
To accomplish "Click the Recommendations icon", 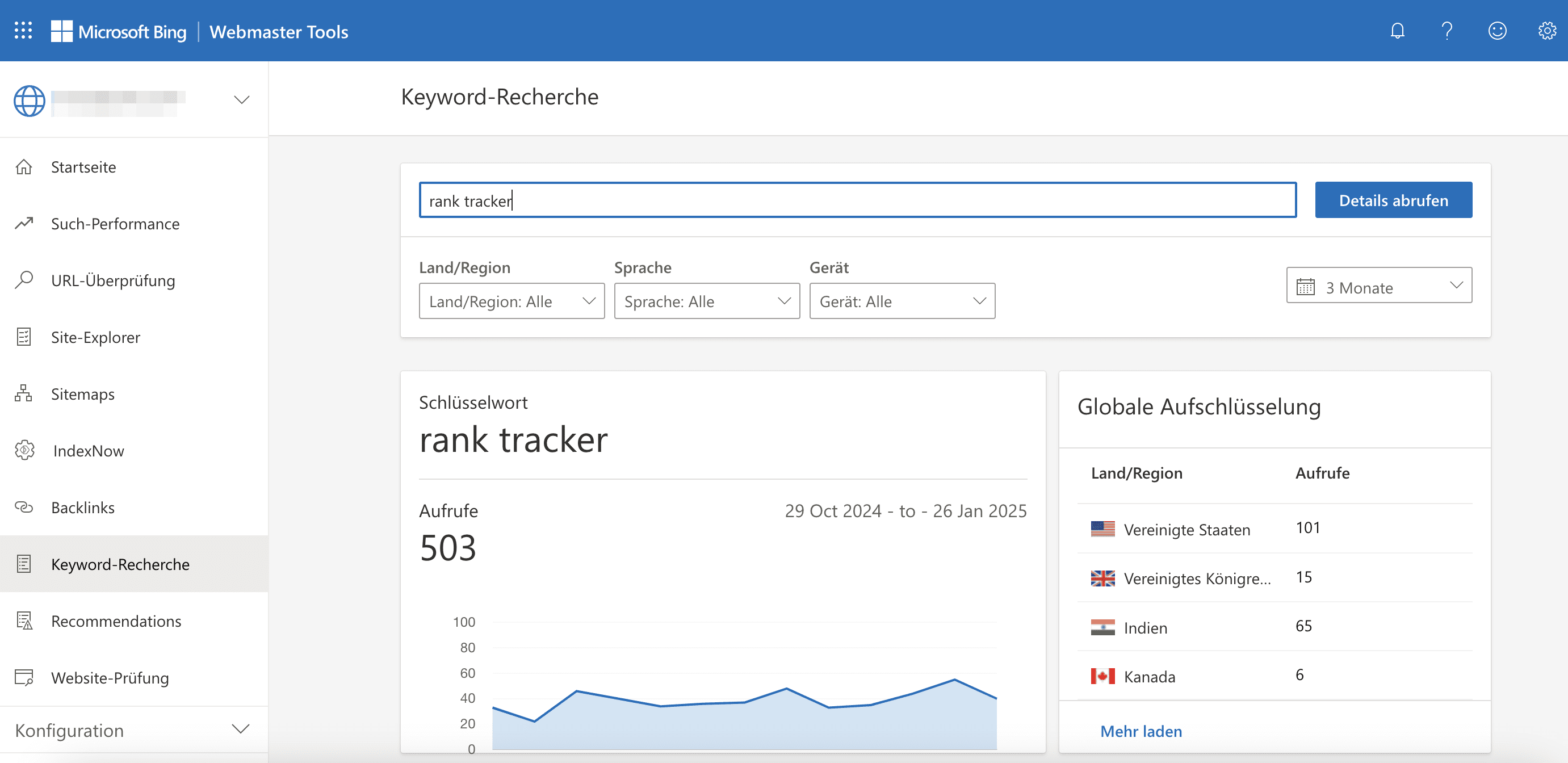I will [x=24, y=621].
